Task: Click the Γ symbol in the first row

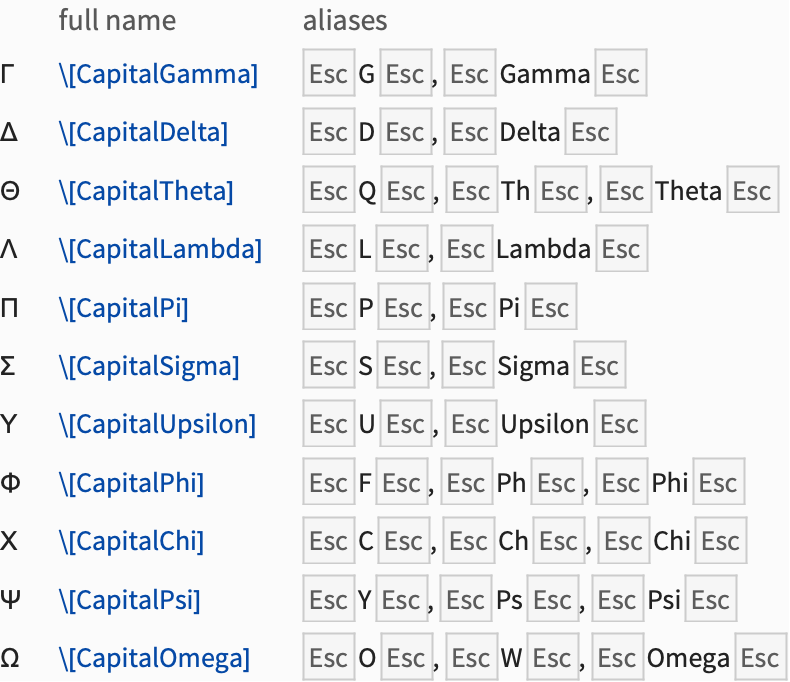Action: click(x=9, y=74)
